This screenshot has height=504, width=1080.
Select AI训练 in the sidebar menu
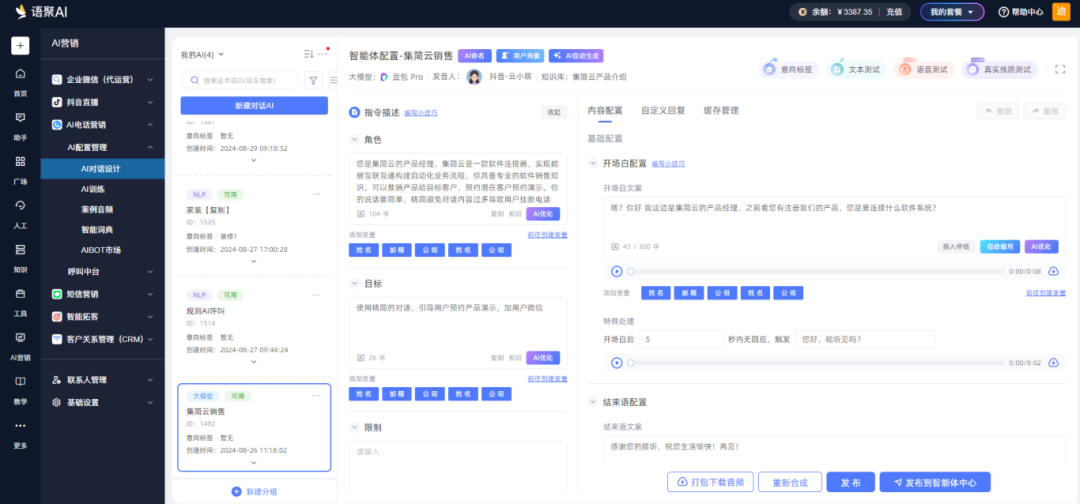coord(93,189)
